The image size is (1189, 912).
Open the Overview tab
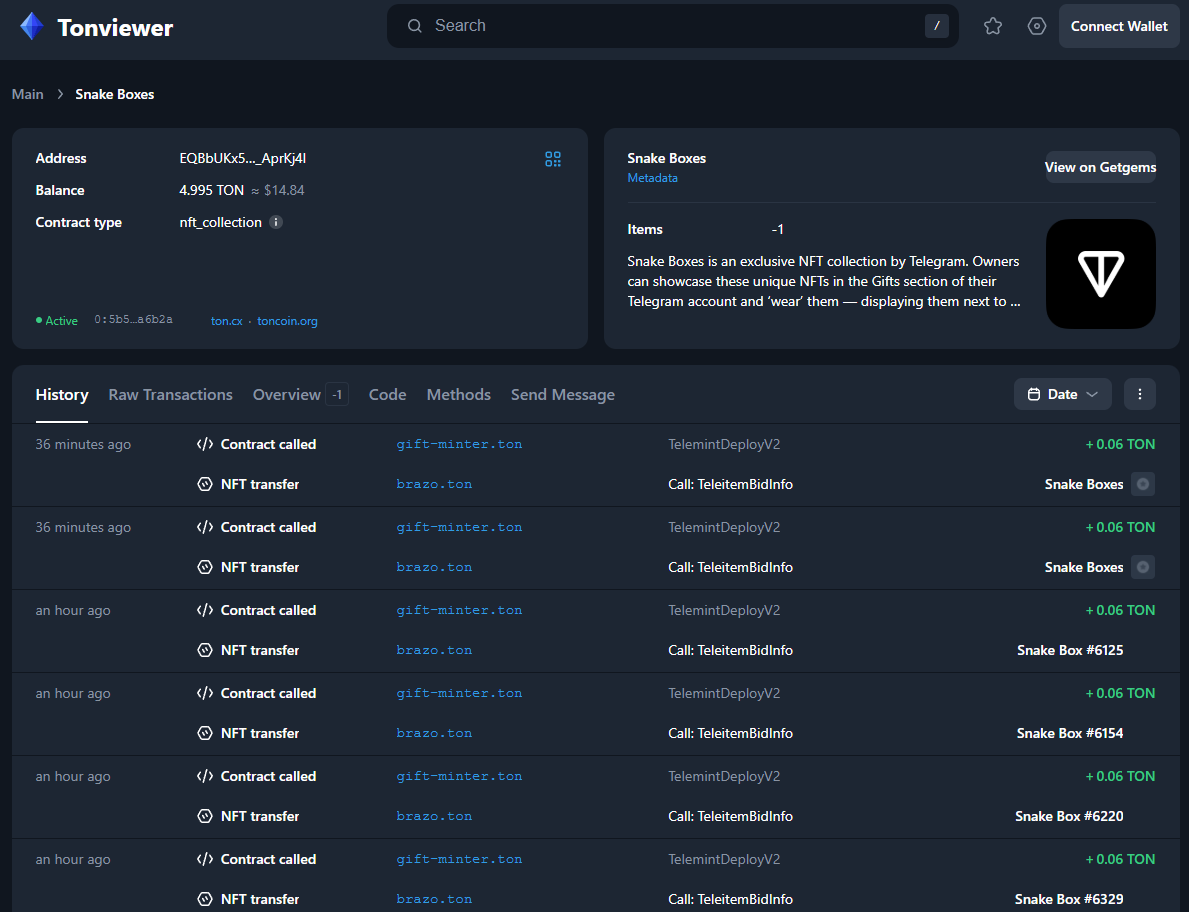coord(287,395)
